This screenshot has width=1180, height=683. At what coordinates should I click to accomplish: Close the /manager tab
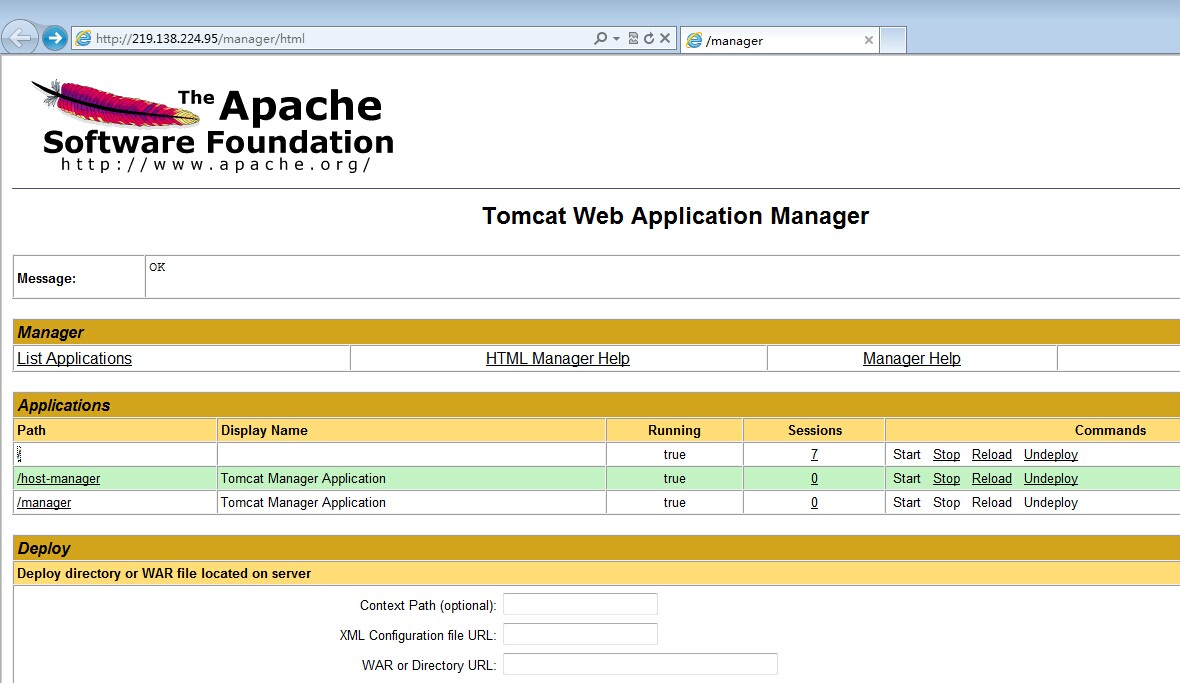click(x=868, y=40)
